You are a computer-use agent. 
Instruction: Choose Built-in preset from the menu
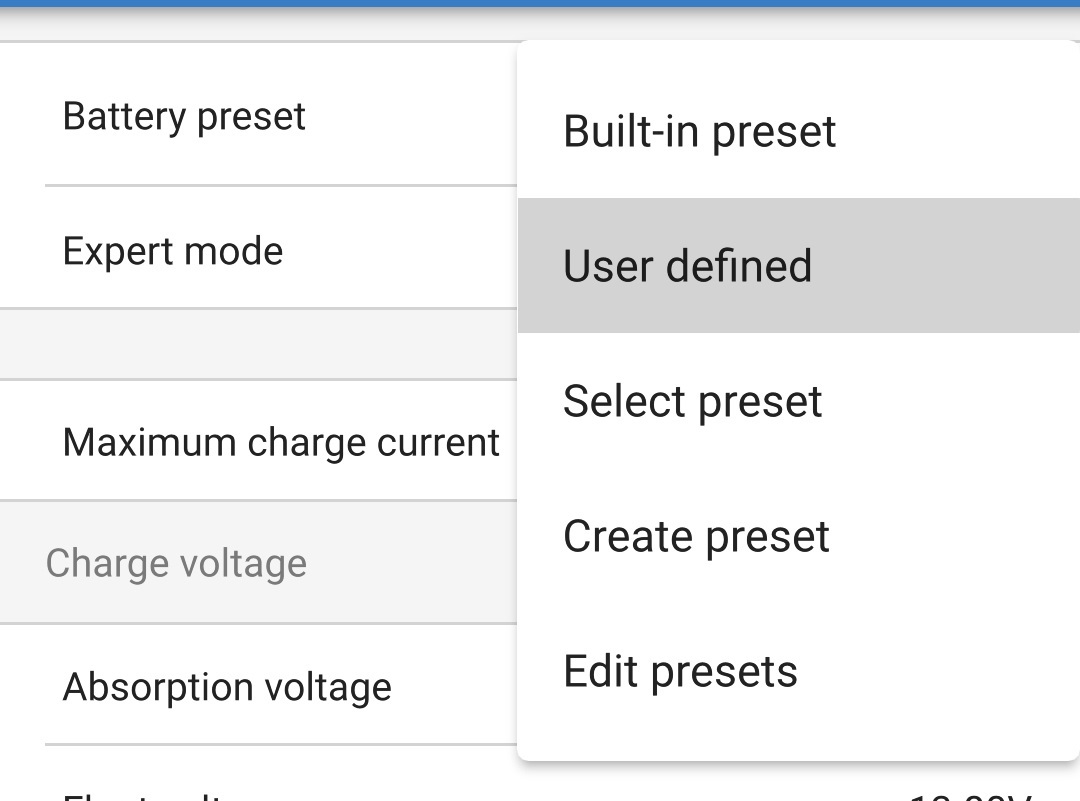(698, 131)
